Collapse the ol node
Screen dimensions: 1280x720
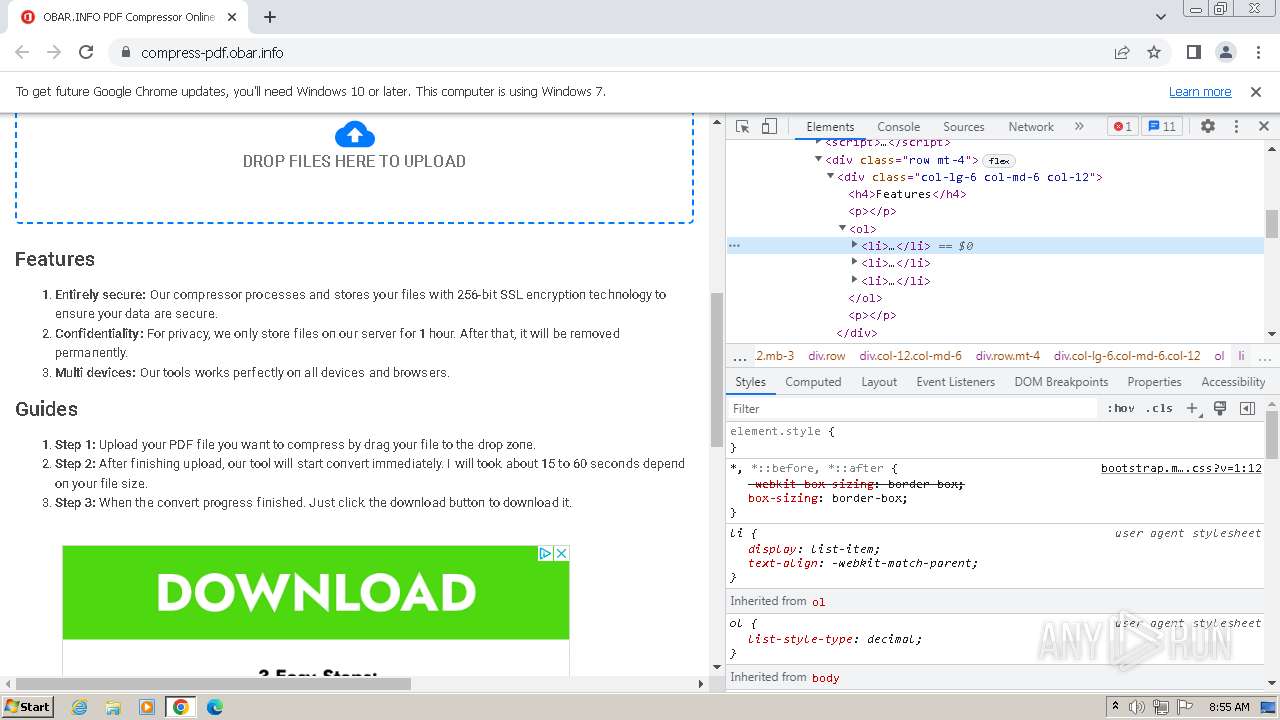coord(842,229)
